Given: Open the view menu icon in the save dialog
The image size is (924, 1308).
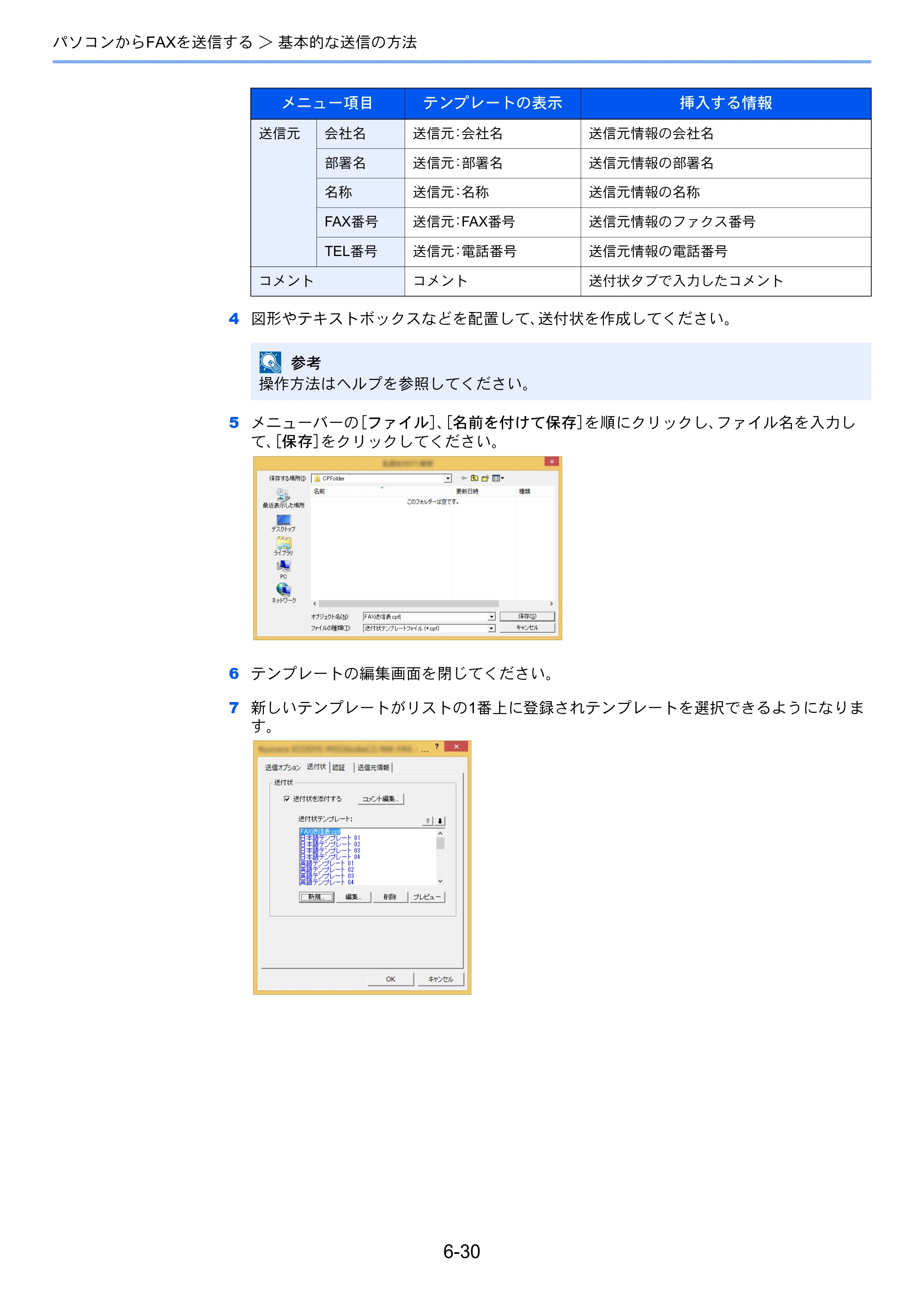Looking at the screenshot, I should (x=498, y=478).
